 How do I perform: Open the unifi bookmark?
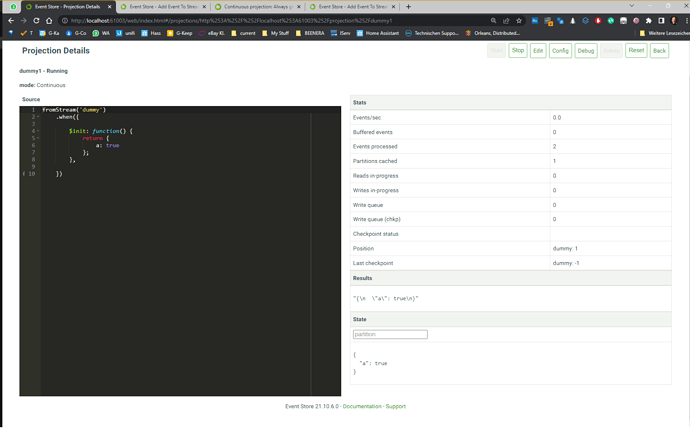(x=125, y=33)
